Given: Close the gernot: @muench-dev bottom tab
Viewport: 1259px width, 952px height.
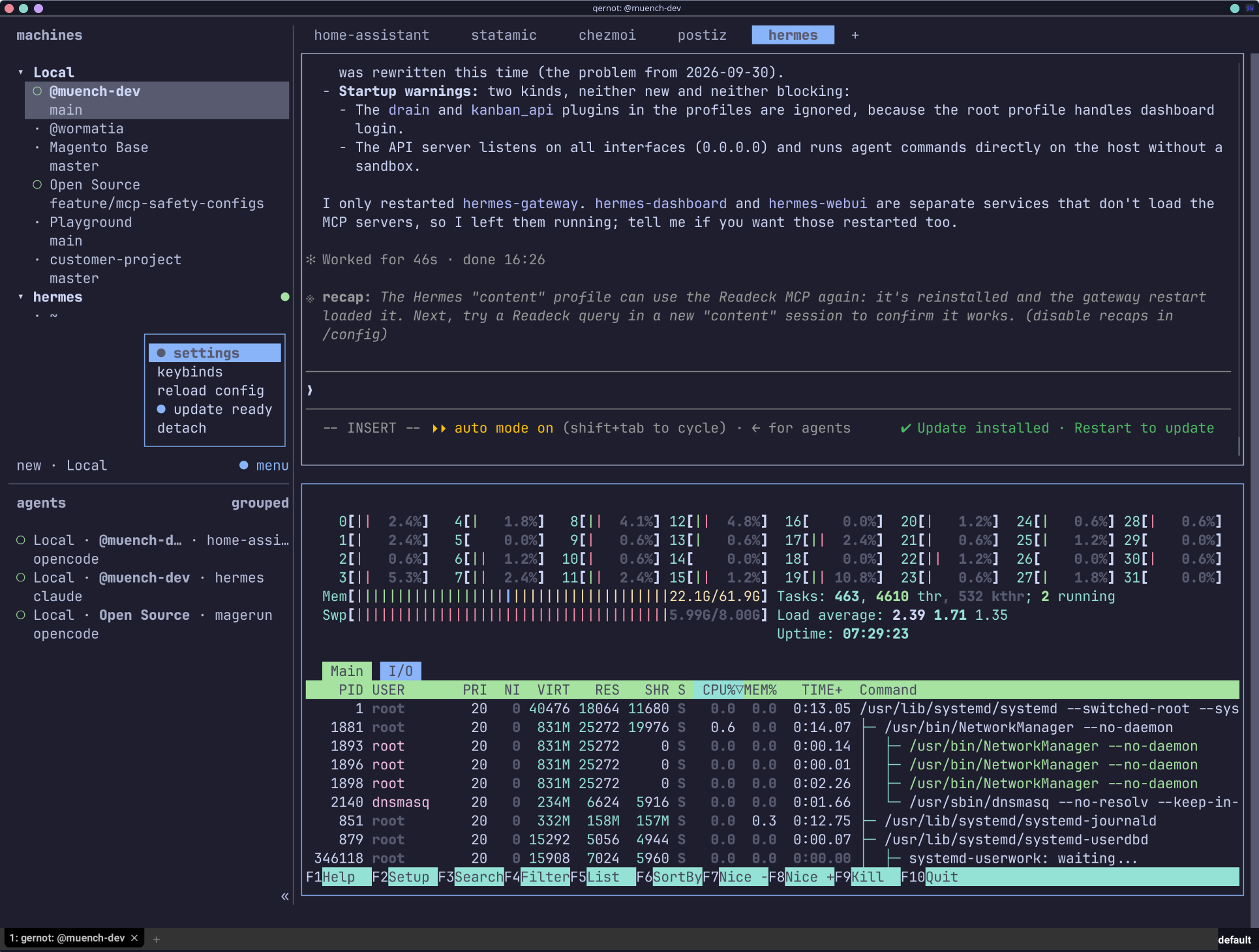Looking at the screenshot, I should [134, 938].
